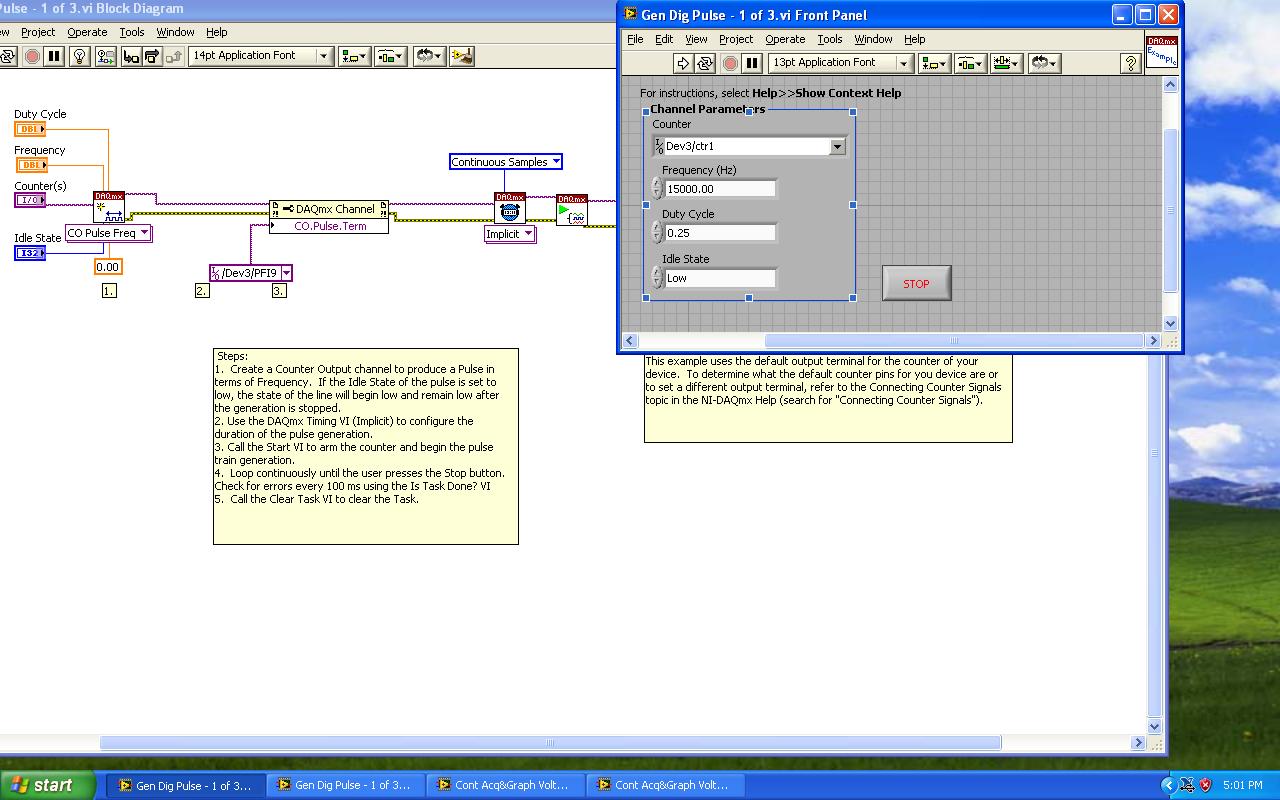
Task: Toggle Highlight Execution light bulb
Action: 80,56
